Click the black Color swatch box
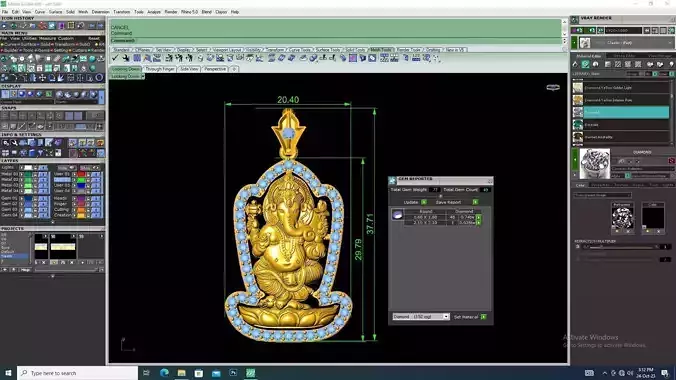This screenshot has width=676, height=380. tap(653, 218)
